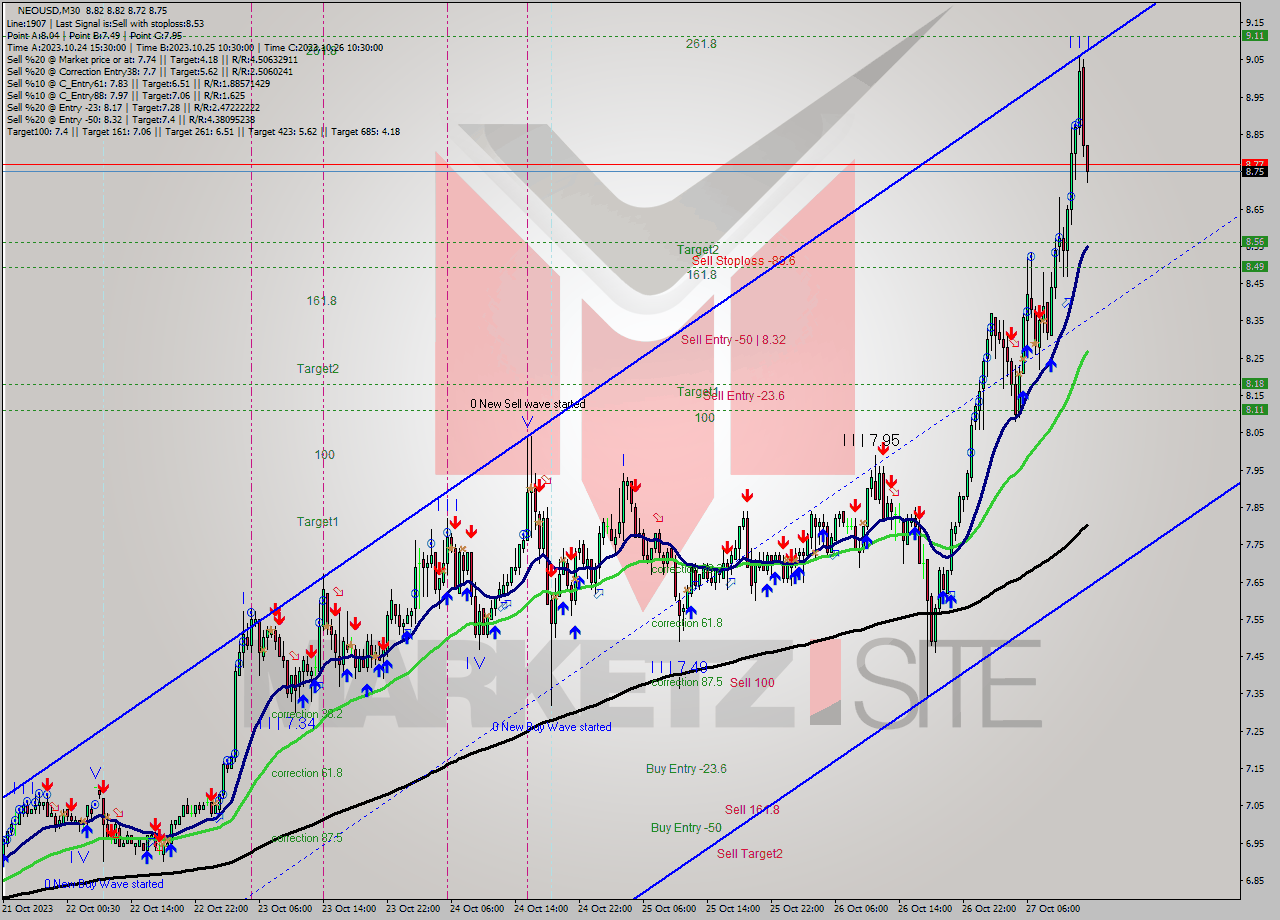Click the 'Buy Entry -23.6' label

pos(686,769)
